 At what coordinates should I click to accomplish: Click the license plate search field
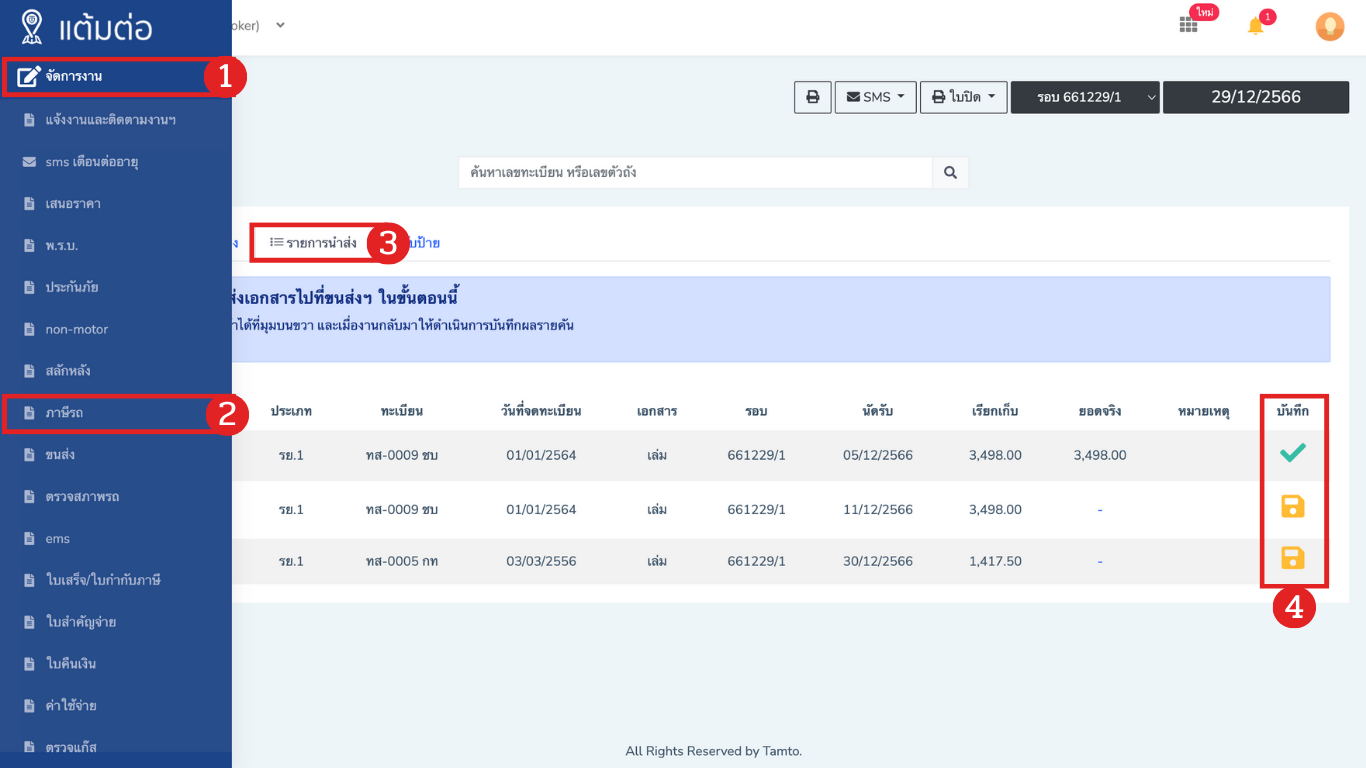click(x=696, y=172)
